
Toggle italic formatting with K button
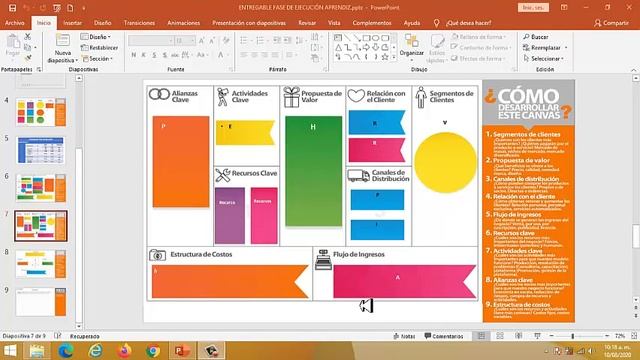pos(144,55)
